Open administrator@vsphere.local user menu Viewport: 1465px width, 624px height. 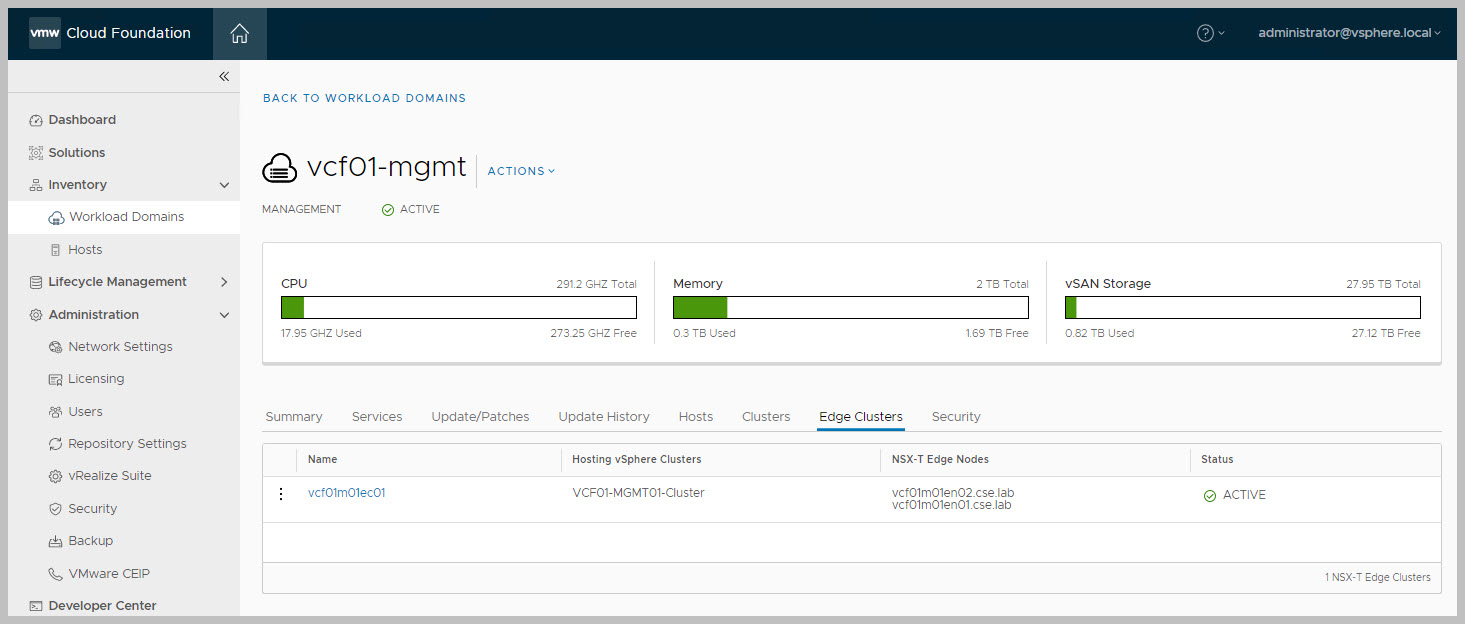click(x=1348, y=33)
